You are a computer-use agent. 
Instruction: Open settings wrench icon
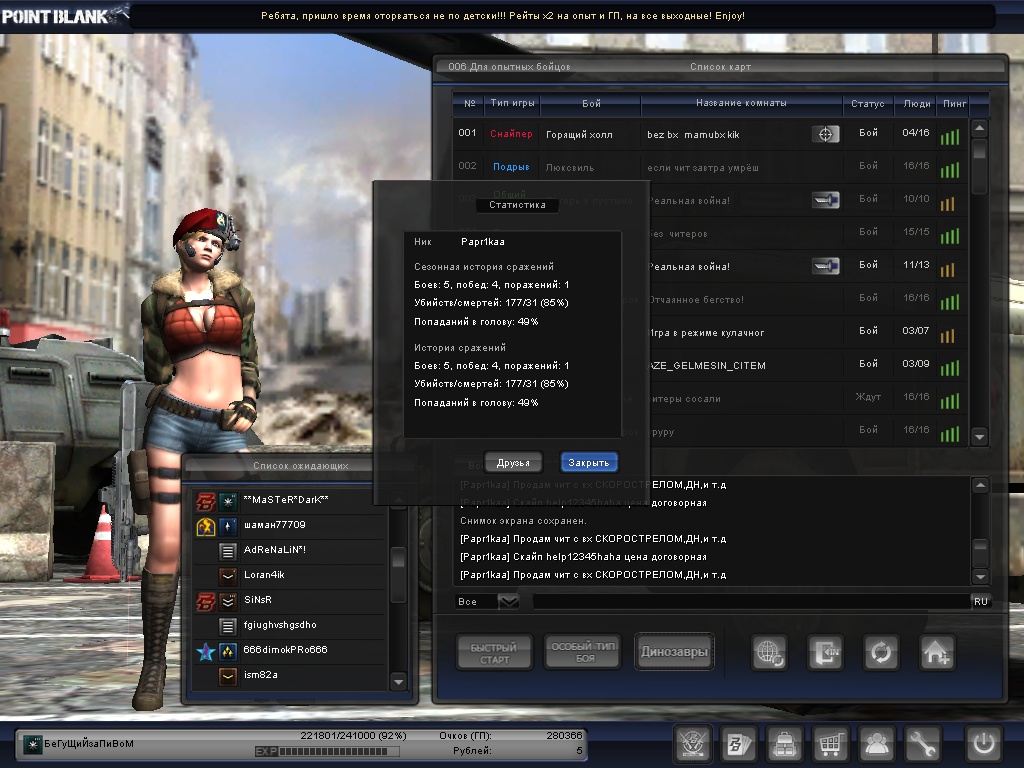click(922, 743)
